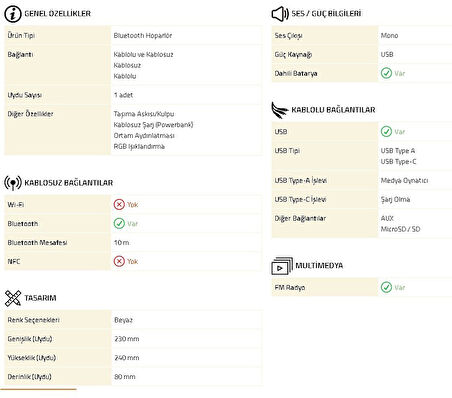452x398 pixels.
Task: Click the Bluetooth Mesafesi label
Action: pyautogui.click(x=37, y=242)
